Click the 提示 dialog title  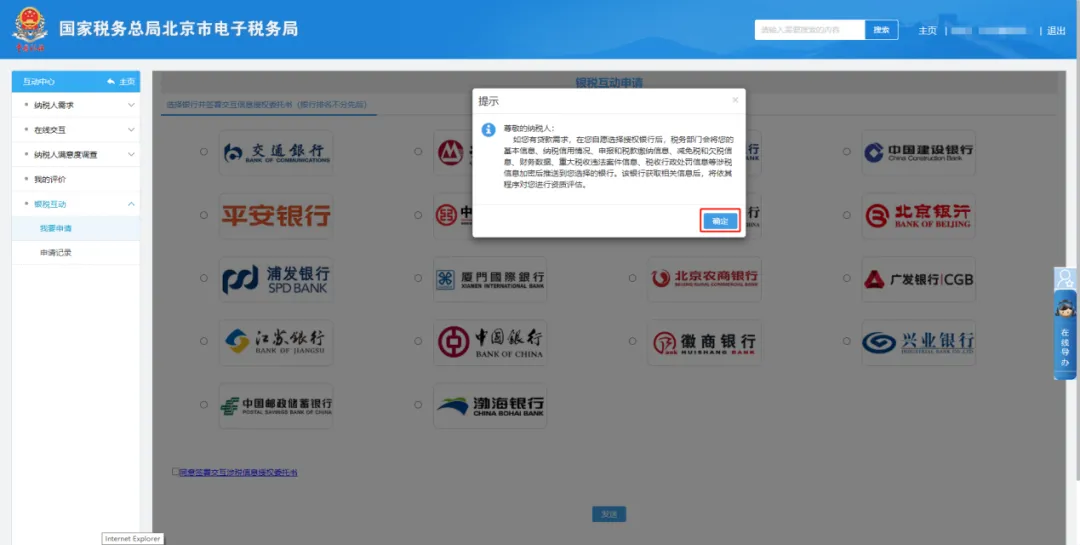489,101
